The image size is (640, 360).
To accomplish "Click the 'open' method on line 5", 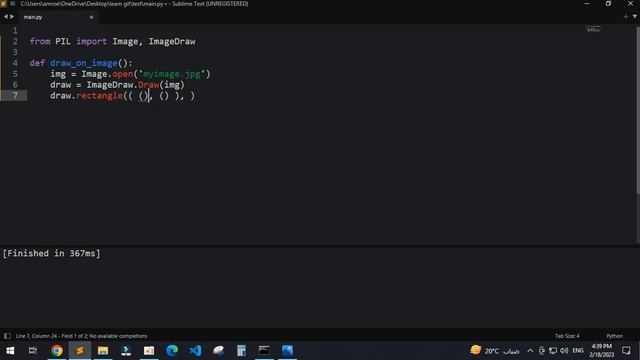I will 123,74.
